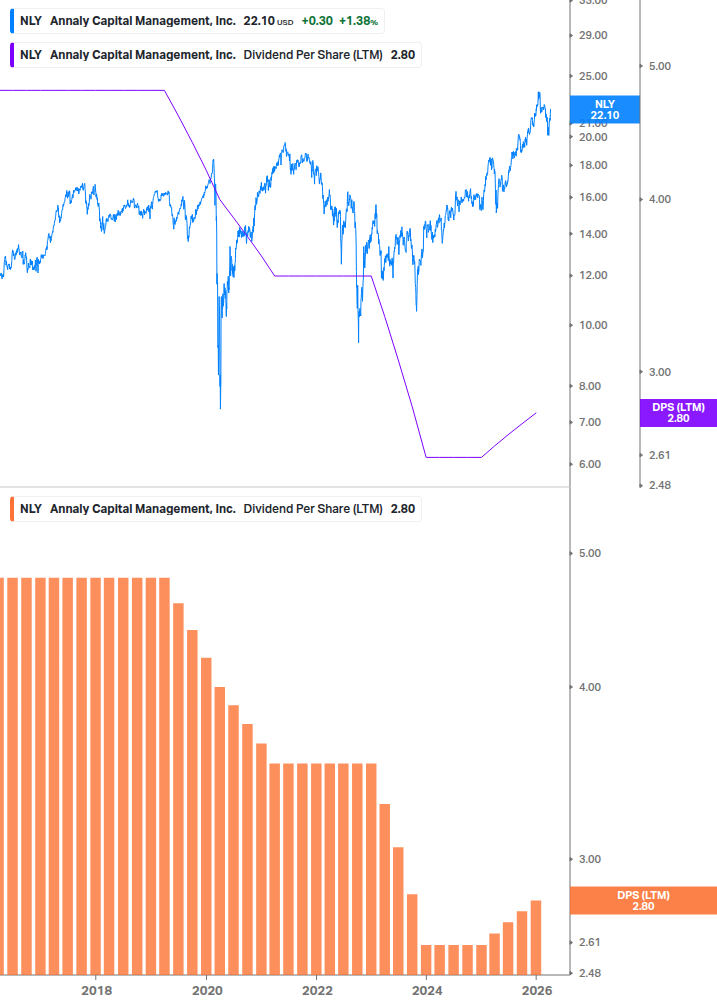The width and height of the screenshot is (717, 1005).
Task: Click the 10.00 price axis label
Action: coord(593,326)
